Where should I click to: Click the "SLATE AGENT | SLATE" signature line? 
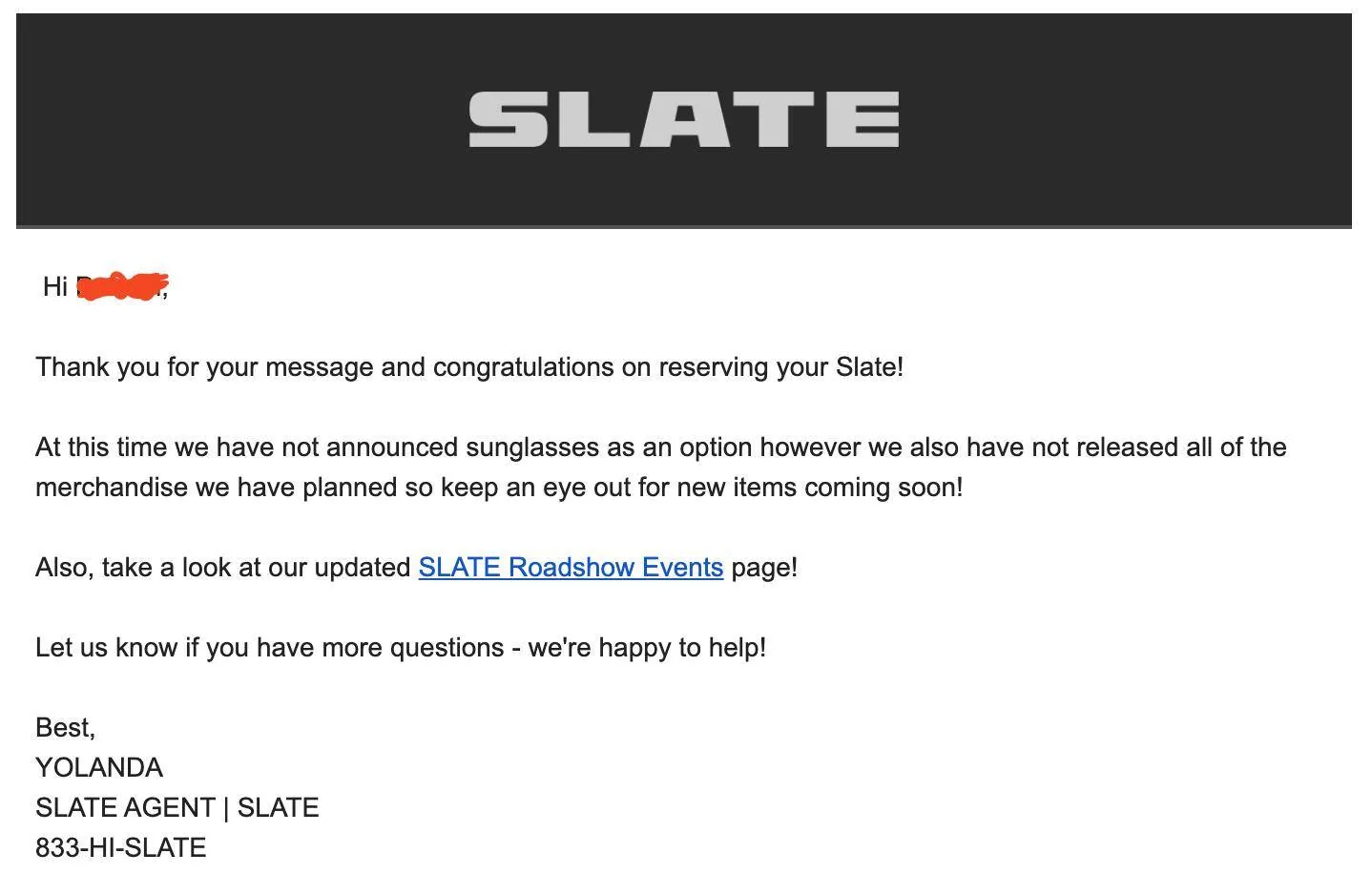click(x=177, y=808)
